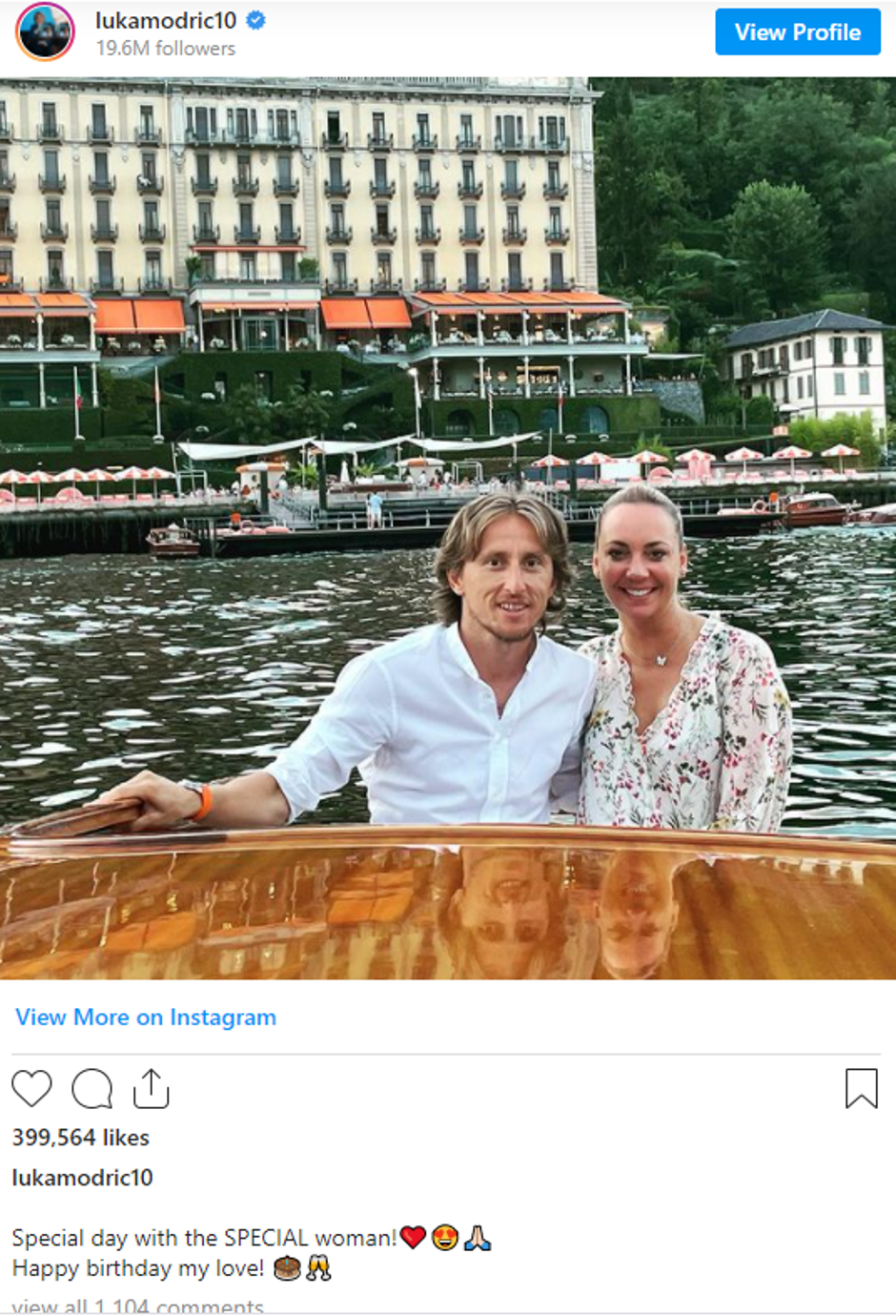This screenshot has width=896, height=1316.
Task: Click lukamodric10 username in the header
Action: 166,20
